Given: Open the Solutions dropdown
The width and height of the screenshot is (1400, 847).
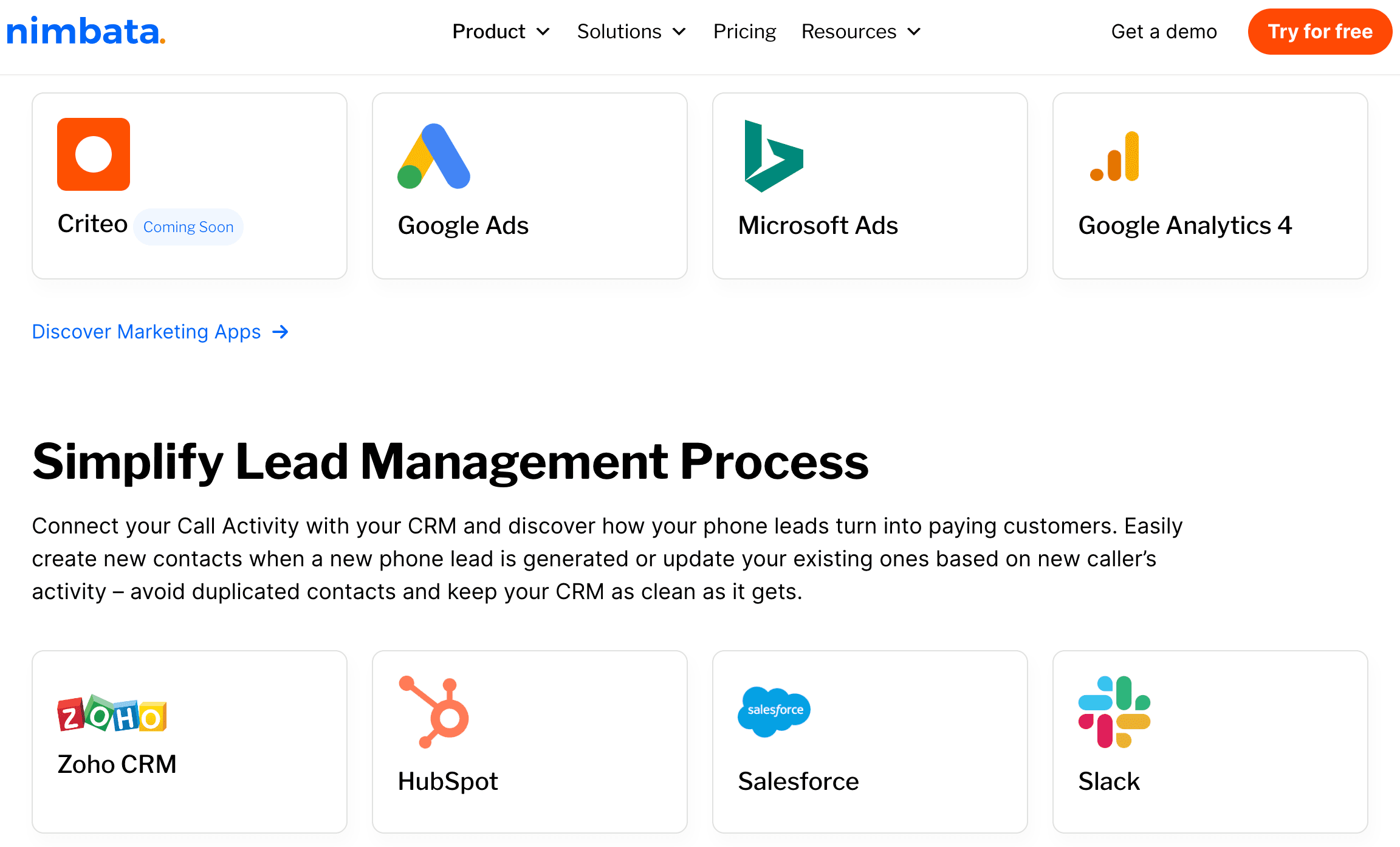Looking at the screenshot, I should tap(631, 32).
